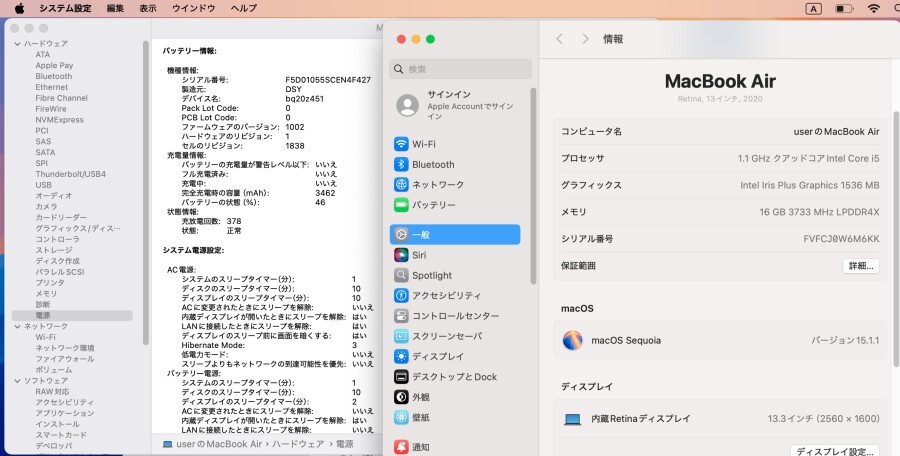
Task: Open the 外観 appearance icon
Action: coord(401,397)
